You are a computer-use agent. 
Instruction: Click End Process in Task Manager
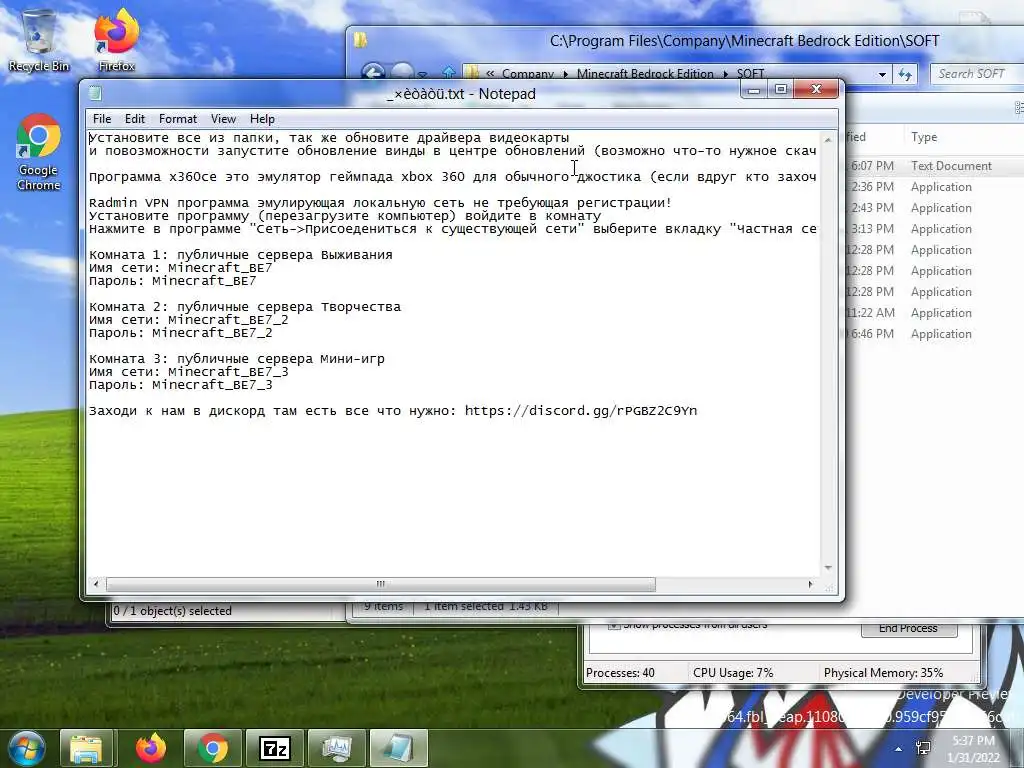tap(908, 628)
